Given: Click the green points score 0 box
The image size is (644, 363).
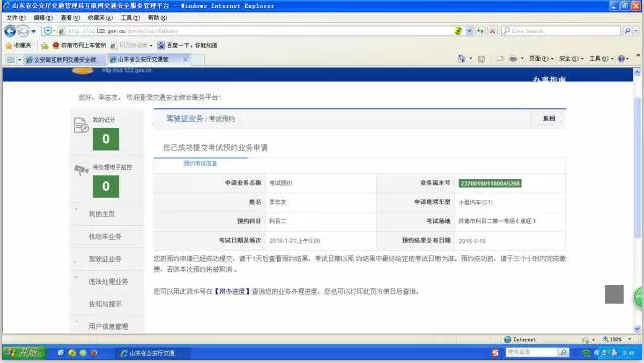Looking at the screenshot, I should tap(106, 139).
